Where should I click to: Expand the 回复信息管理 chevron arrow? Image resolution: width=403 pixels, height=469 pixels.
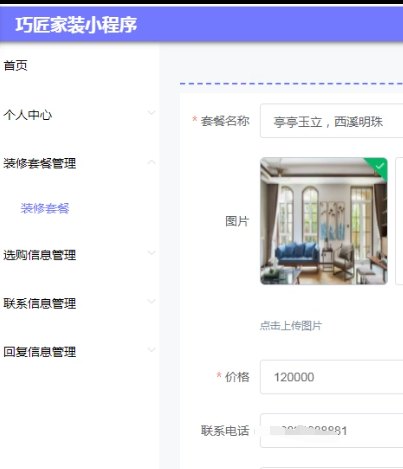point(152,350)
